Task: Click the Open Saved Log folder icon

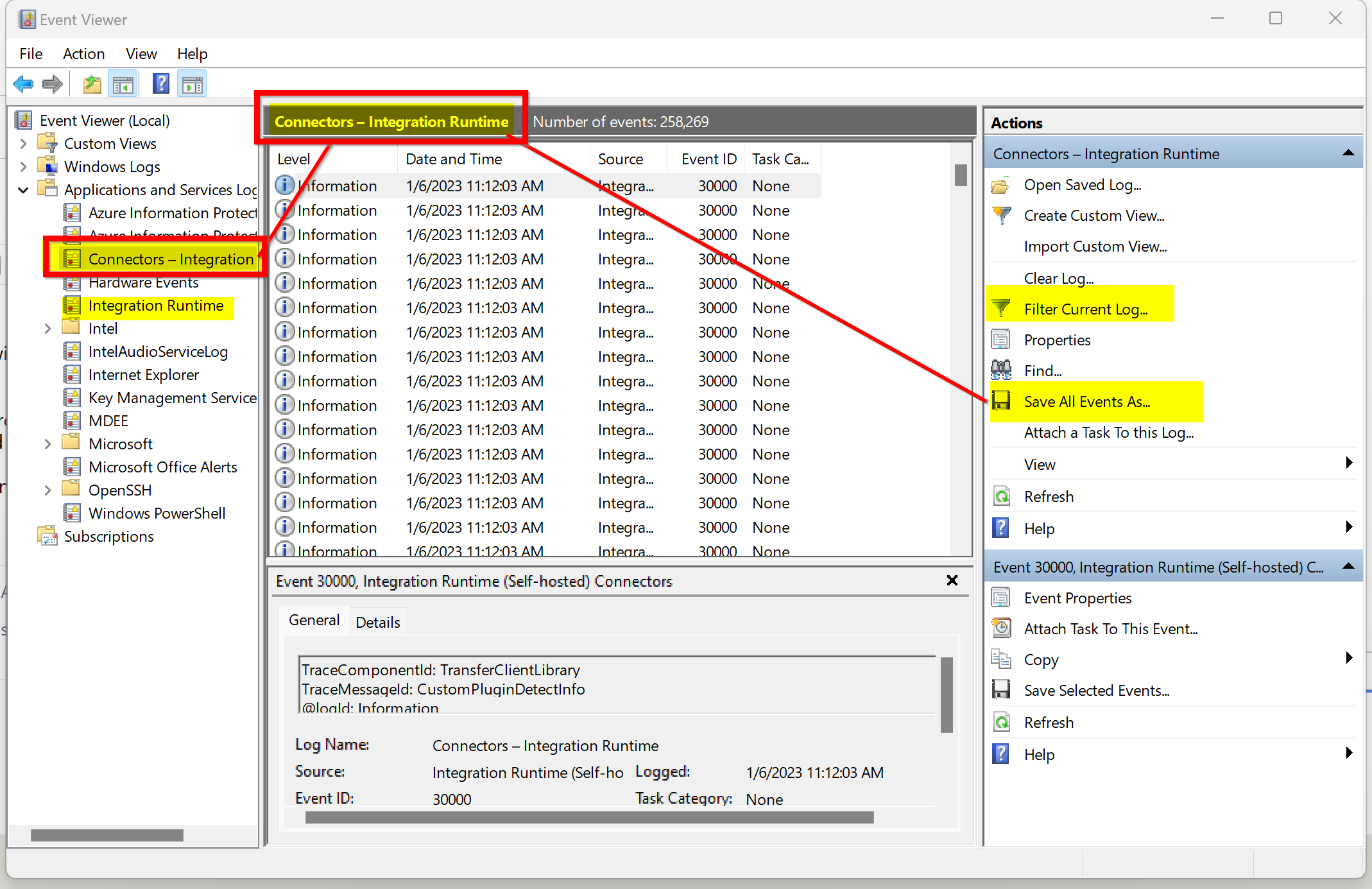Action: [1001, 186]
